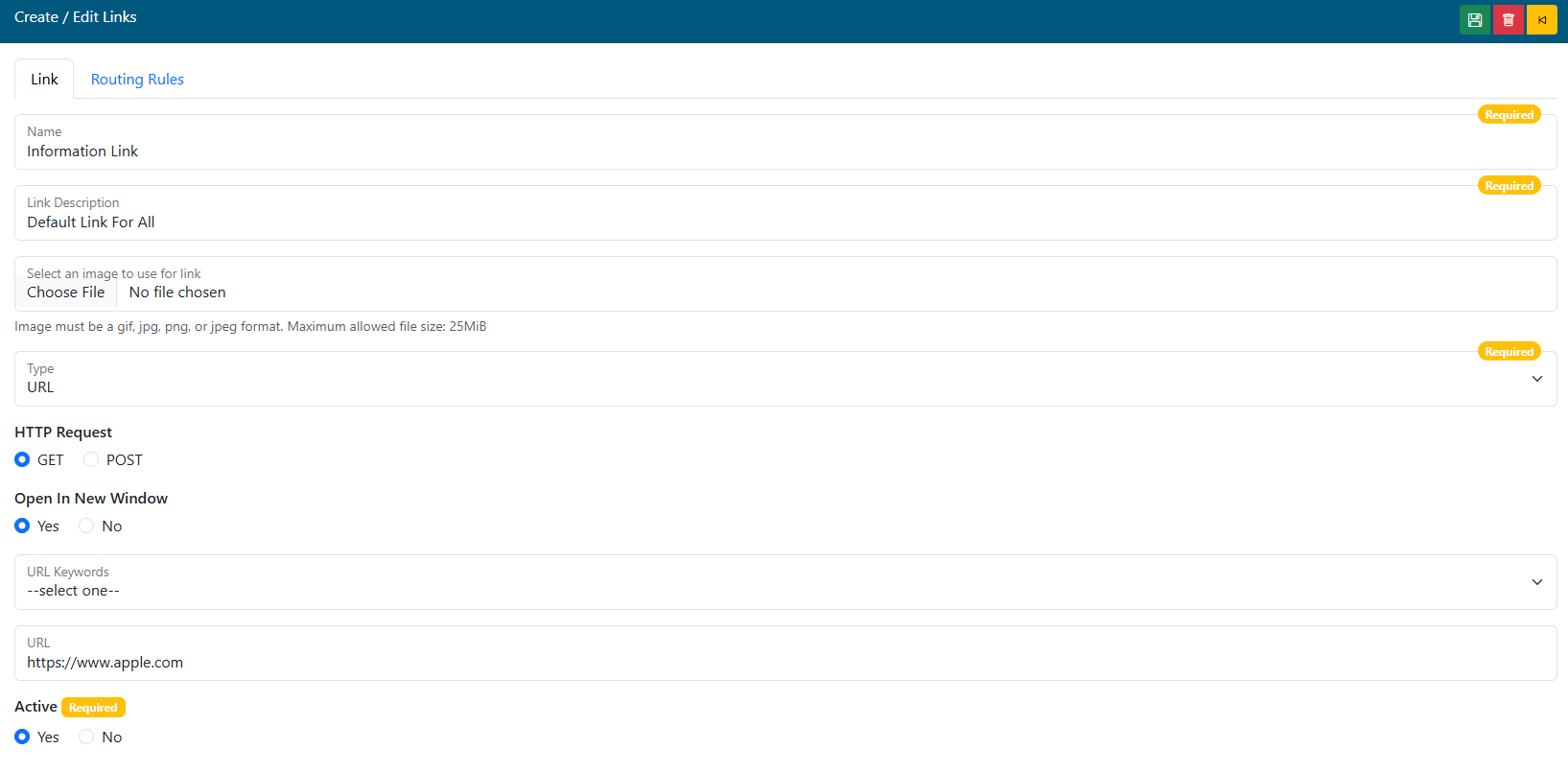
Task: Set Active to No
Action: click(86, 737)
